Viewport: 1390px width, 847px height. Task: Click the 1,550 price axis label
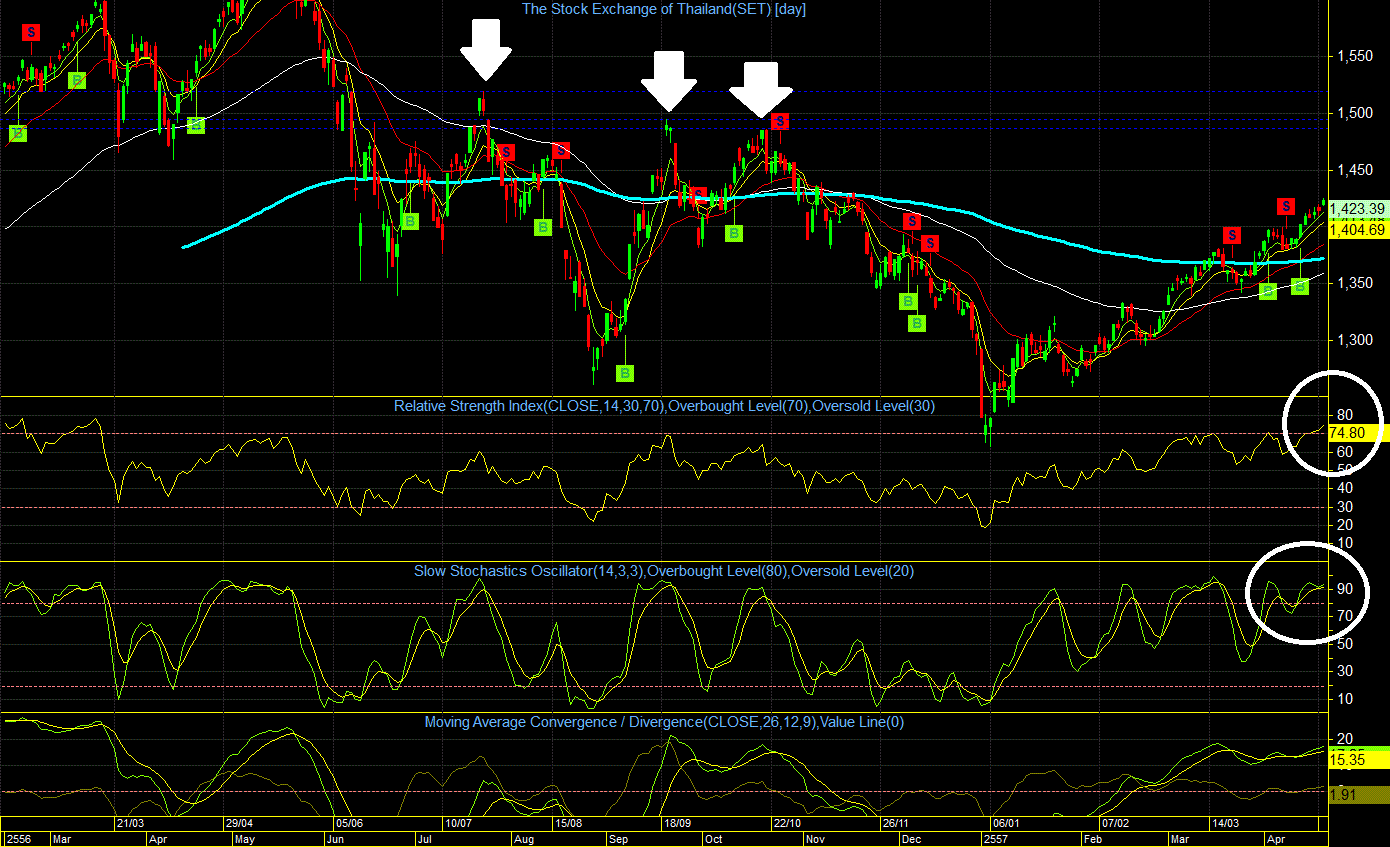coord(1354,56)
